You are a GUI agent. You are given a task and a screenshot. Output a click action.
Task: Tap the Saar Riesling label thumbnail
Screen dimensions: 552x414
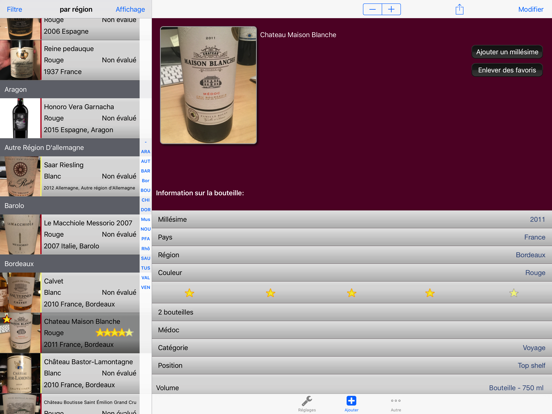[20, 176]
